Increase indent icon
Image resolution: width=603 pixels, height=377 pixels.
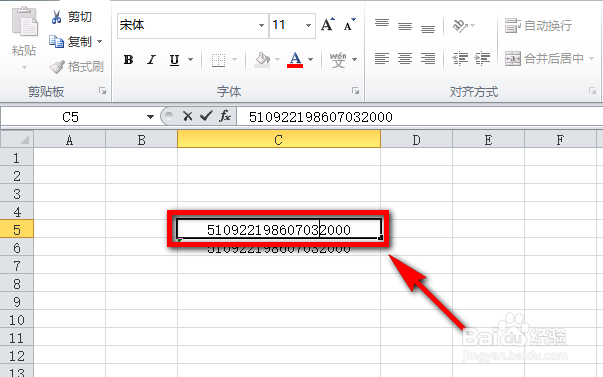pos(482,58)
